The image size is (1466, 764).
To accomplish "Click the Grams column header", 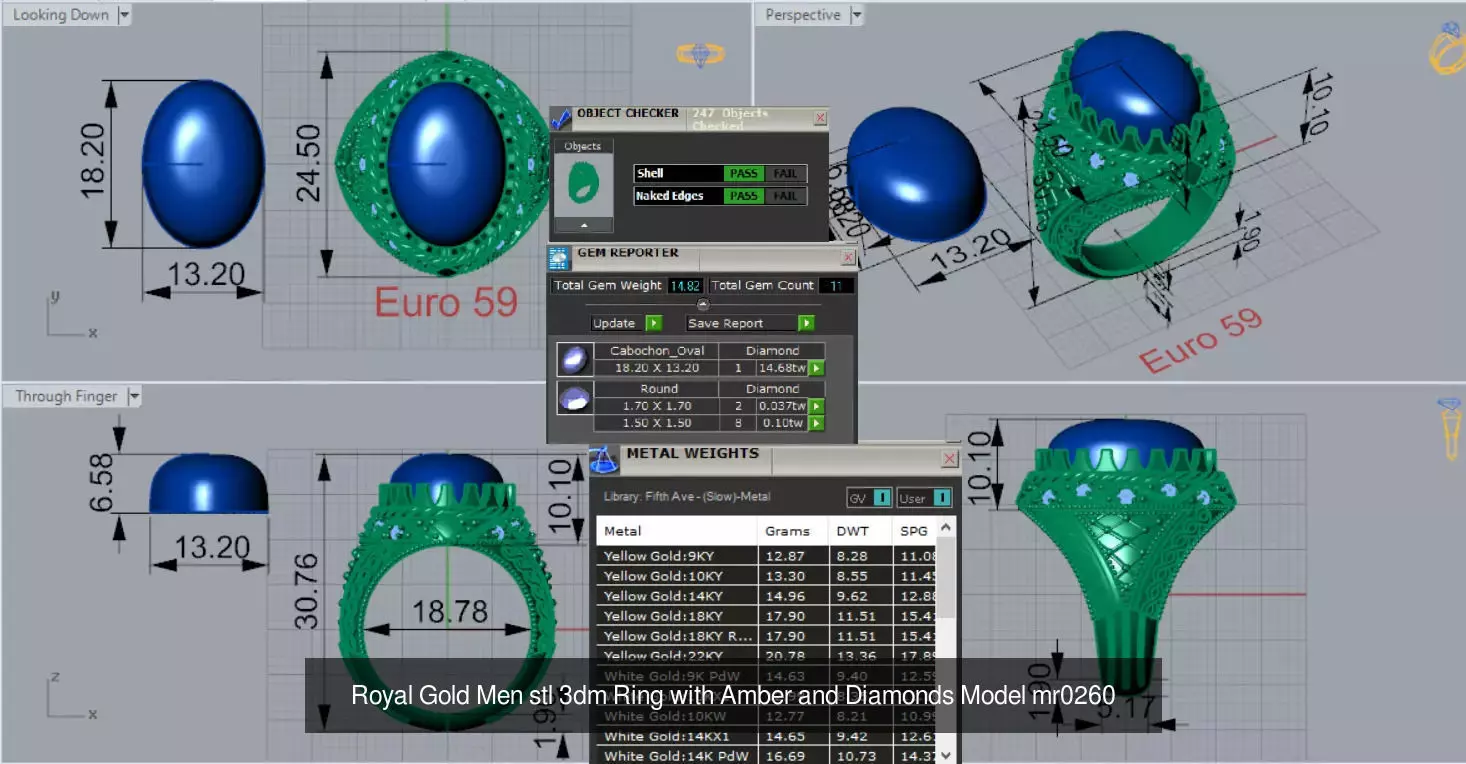I will (x=793, y=531).
